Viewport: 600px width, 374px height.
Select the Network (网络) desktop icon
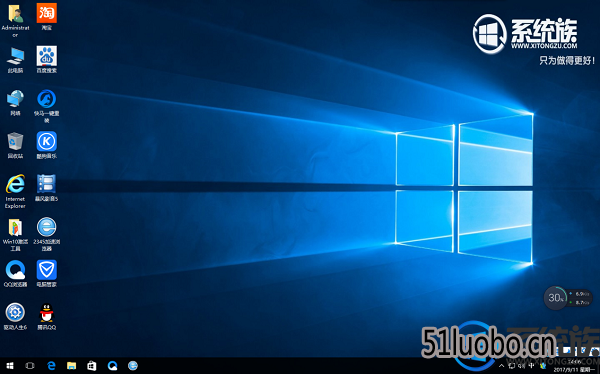(15, 103)
